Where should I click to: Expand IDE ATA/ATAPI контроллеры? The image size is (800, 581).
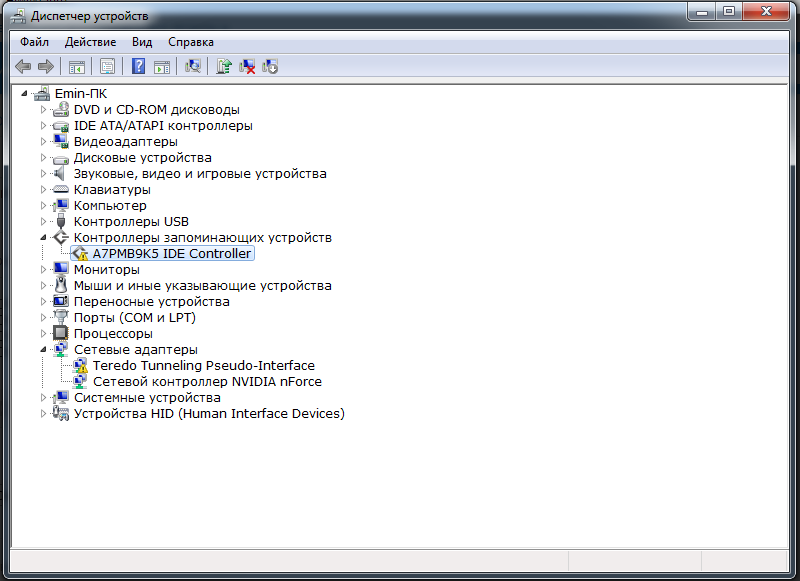point(43,125)
